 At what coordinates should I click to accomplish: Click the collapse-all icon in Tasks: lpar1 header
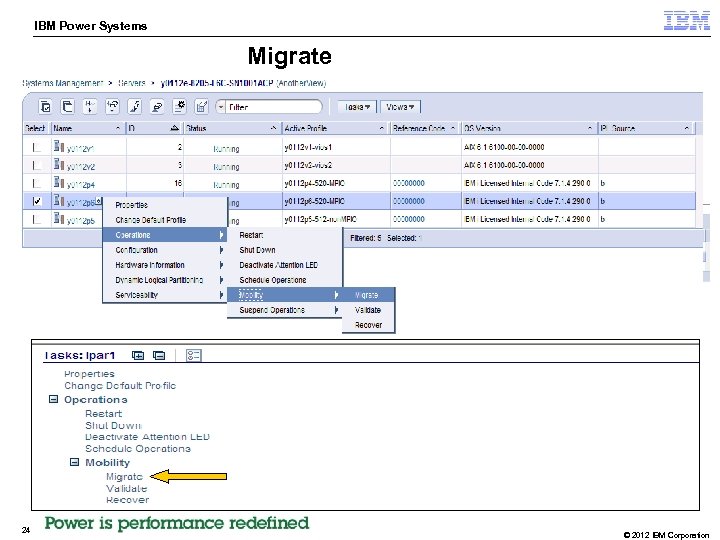coord(159,355)
